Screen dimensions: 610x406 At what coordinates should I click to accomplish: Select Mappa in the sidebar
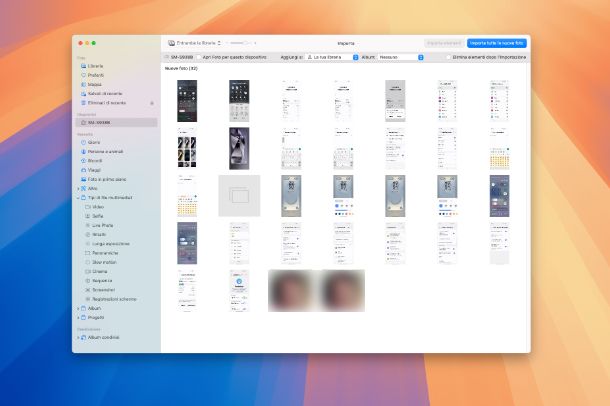(95, 84)
